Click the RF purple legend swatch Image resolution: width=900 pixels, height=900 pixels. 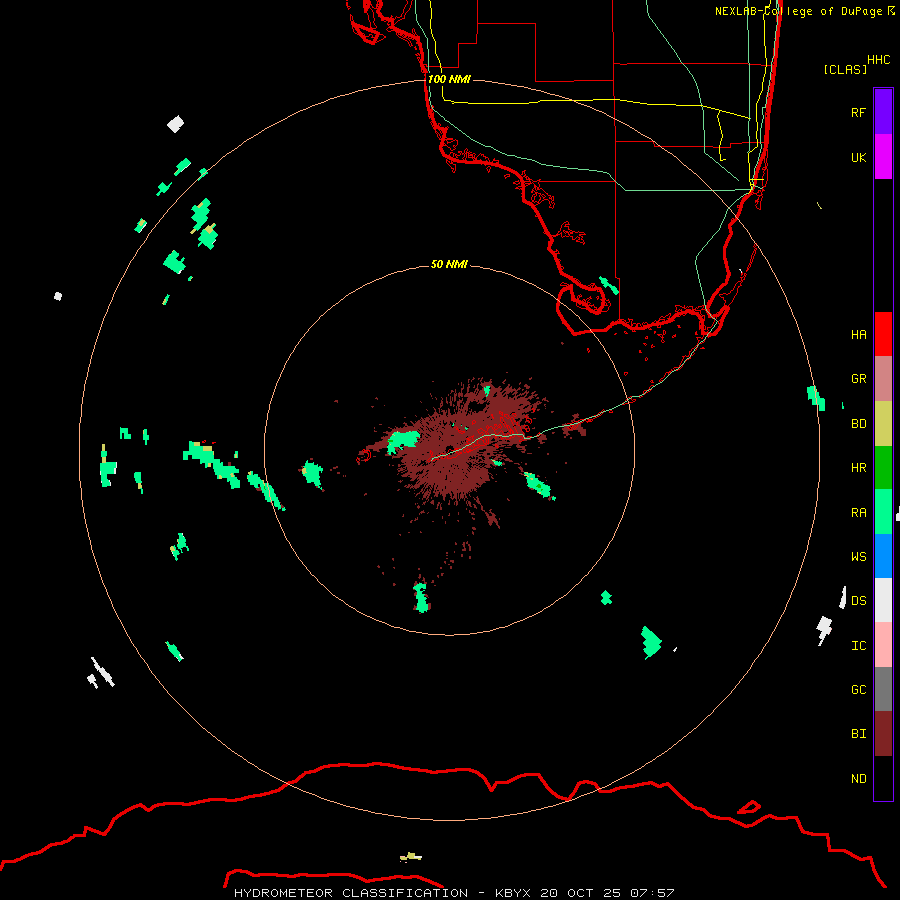(x=883, y=112)
